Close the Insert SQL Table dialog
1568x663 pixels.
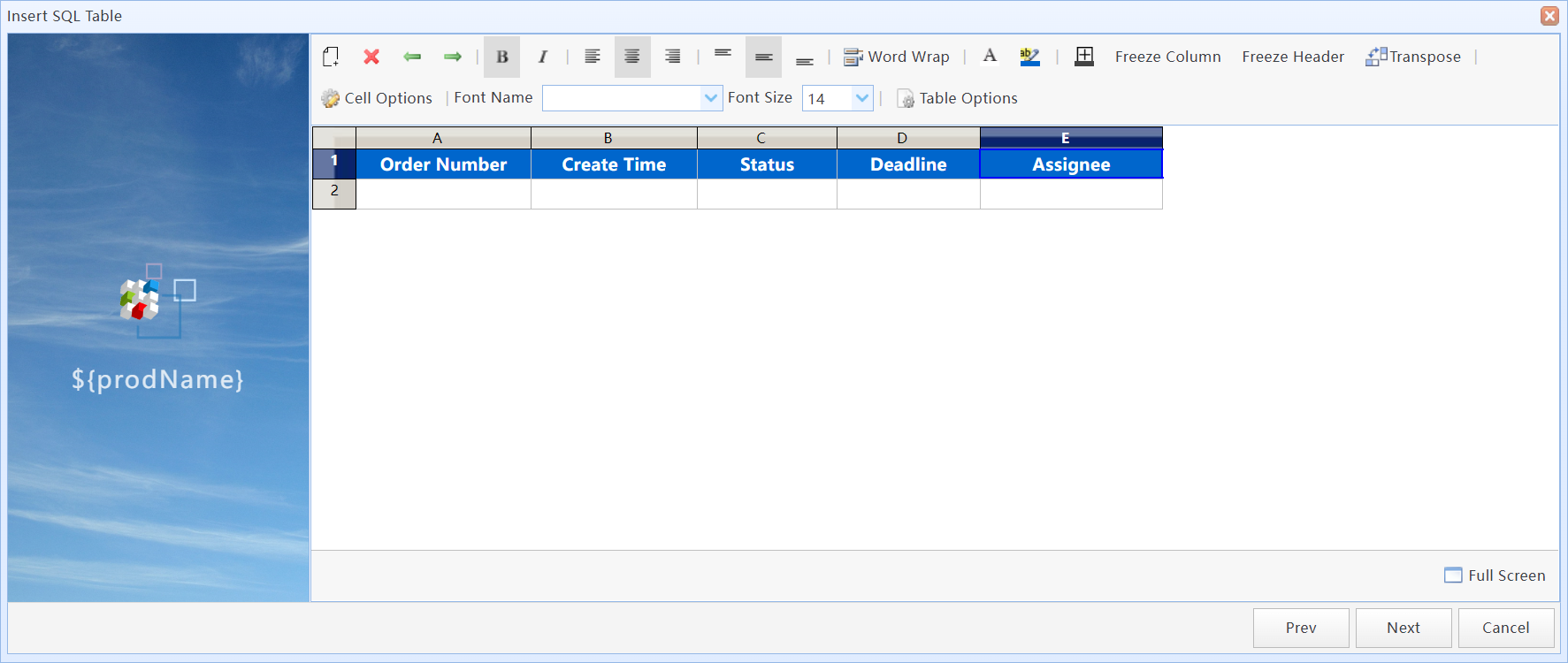1549,16
